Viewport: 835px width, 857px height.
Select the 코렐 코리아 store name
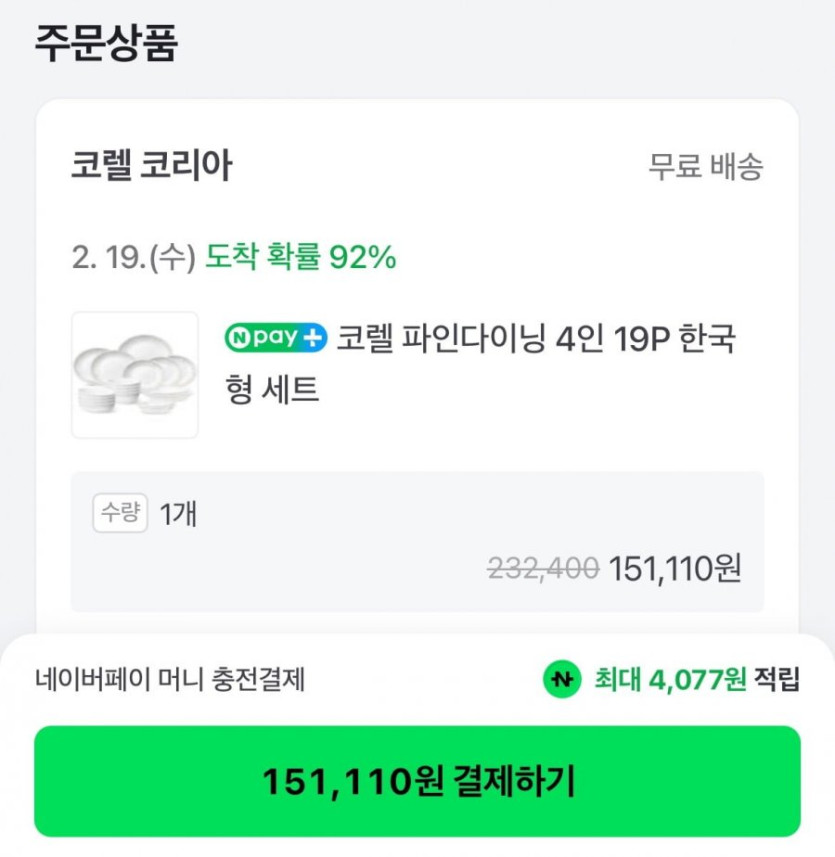coord(151,166)
